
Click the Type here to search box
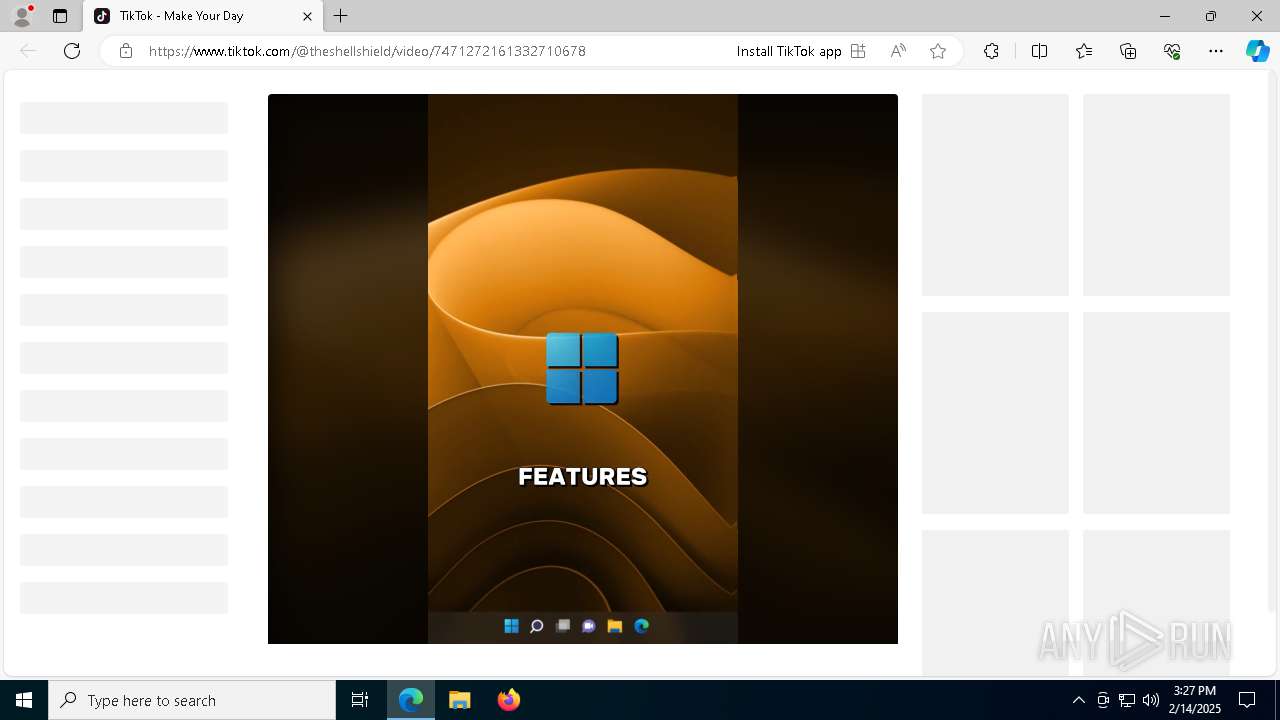tap(192, 700)
